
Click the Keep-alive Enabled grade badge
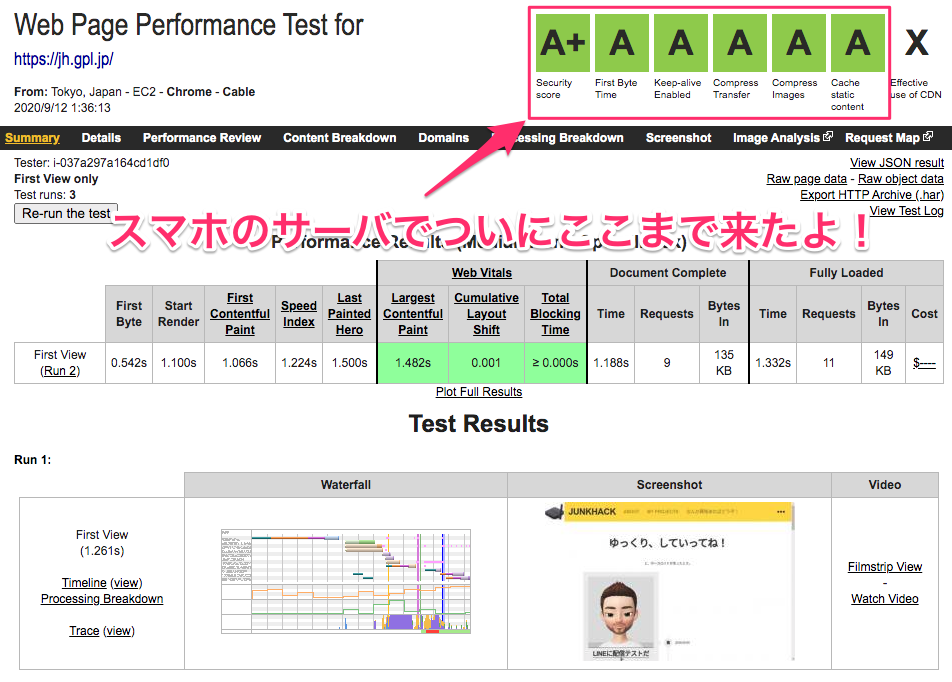(x=680, y=43)
